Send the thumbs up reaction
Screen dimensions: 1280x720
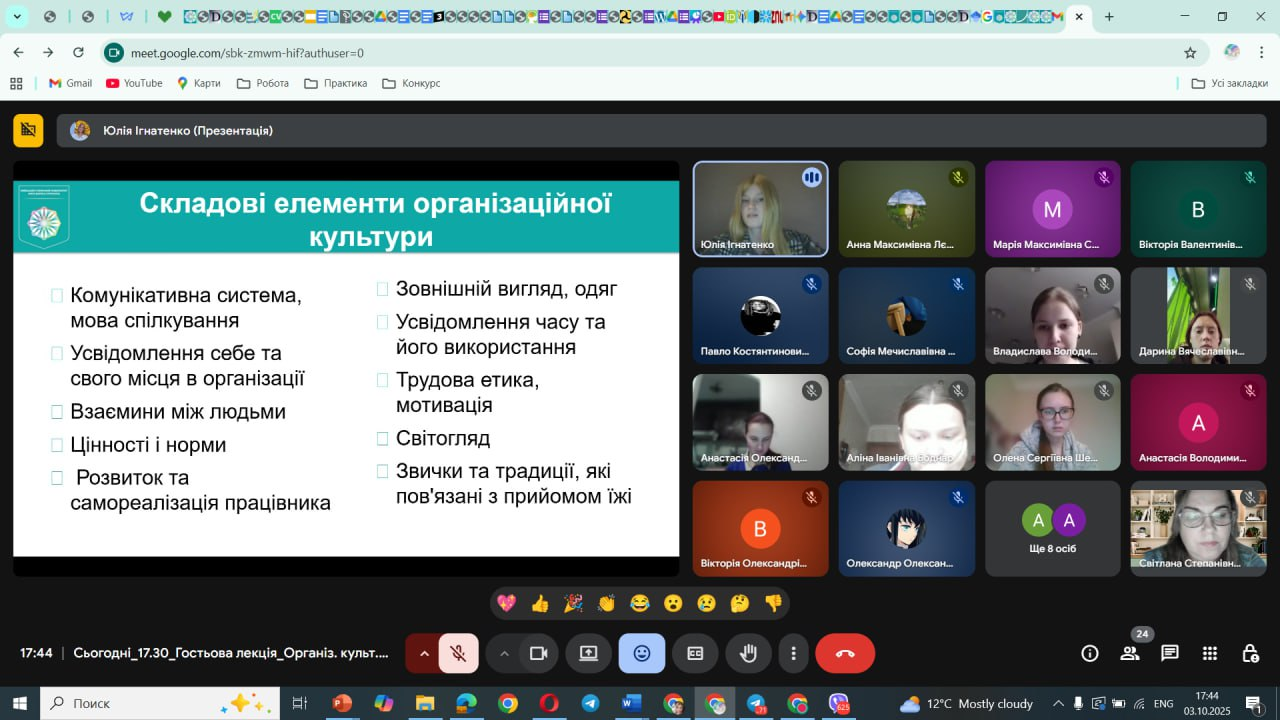tap(540, 603)
